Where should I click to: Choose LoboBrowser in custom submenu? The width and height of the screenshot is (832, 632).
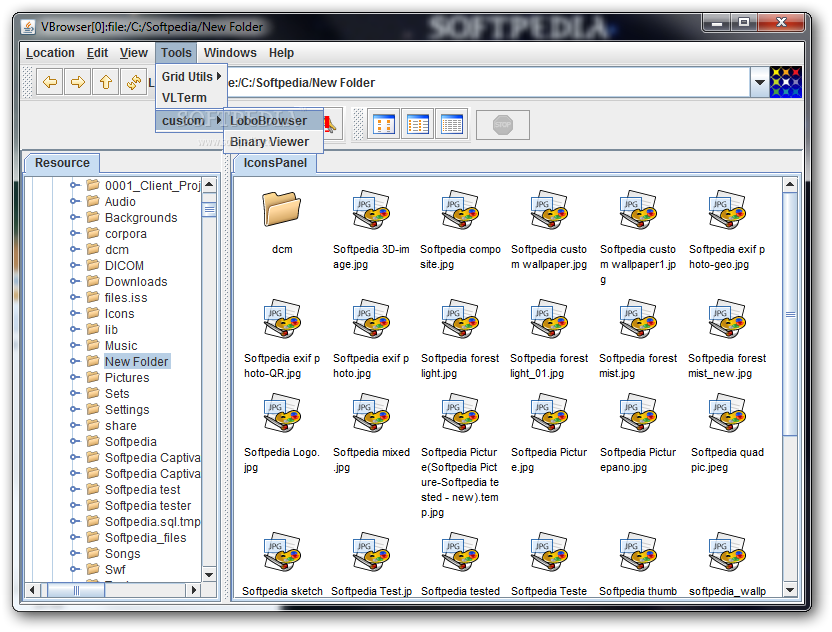click(x=273, y=121)
